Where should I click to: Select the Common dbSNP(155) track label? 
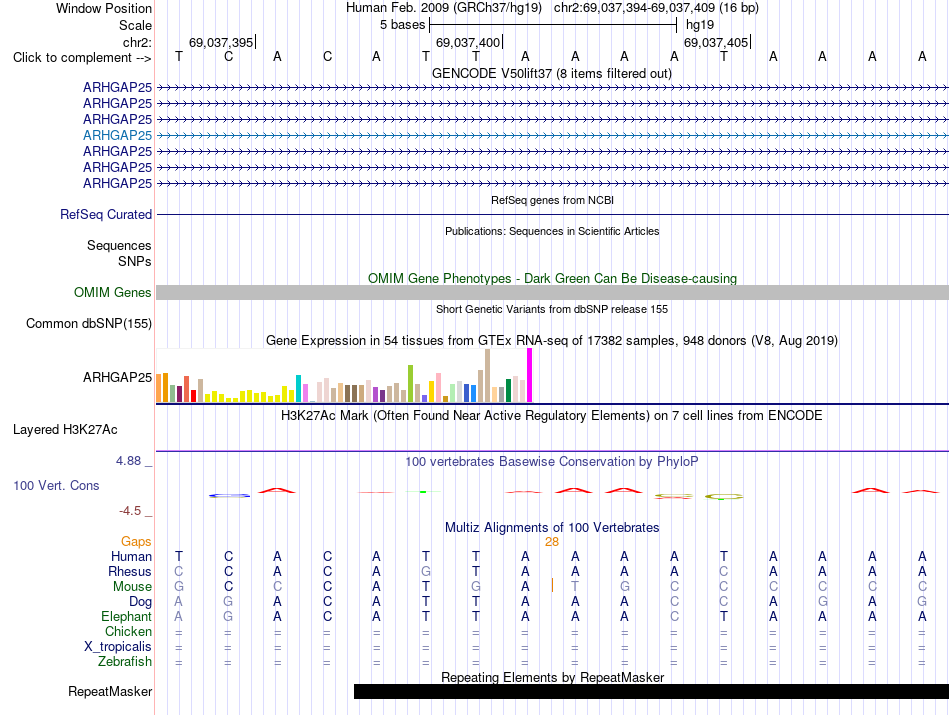coord(88,324)
